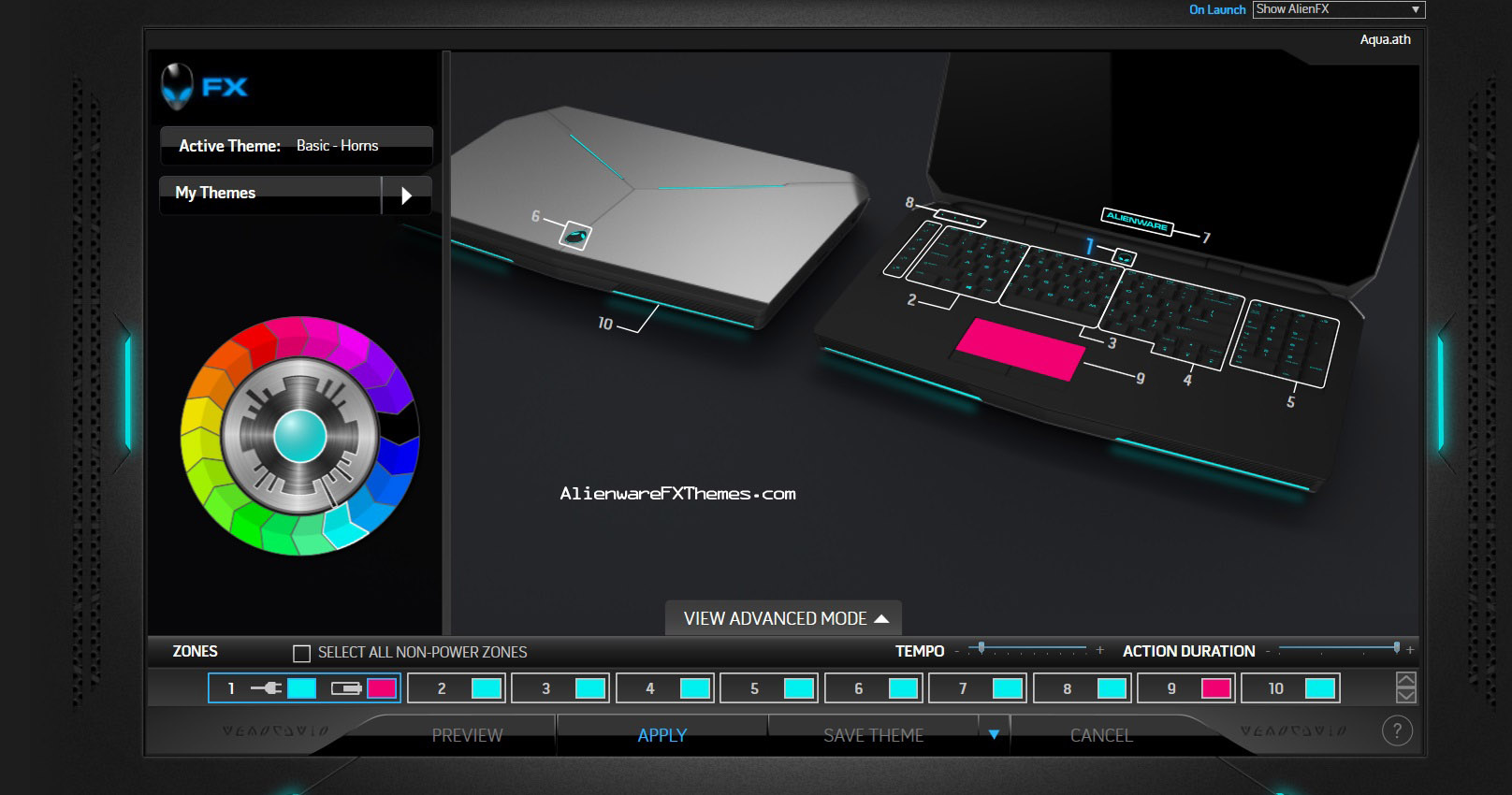
Task: Click the On Launch label
Action: click(1217, 9)
